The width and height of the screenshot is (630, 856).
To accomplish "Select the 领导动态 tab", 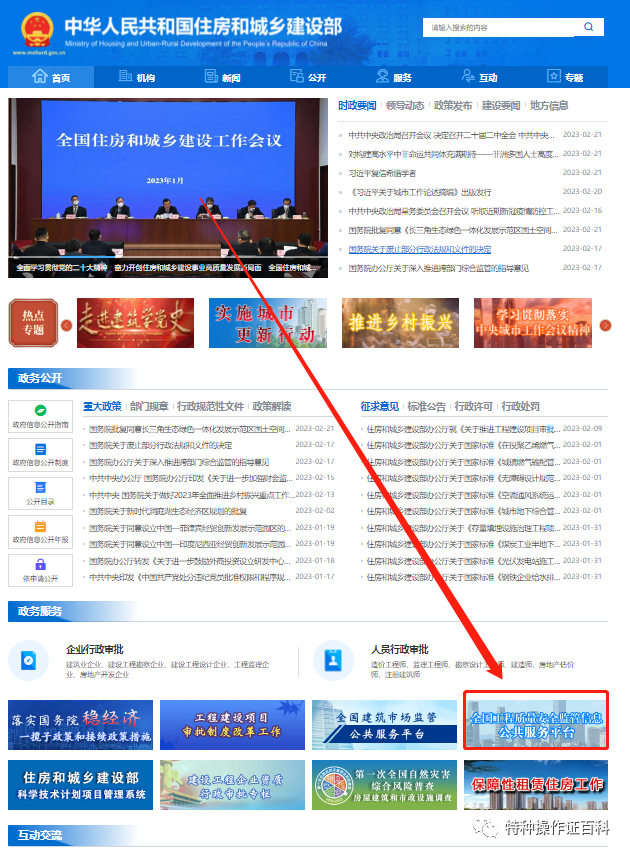I will pyautogui.click(x=405, y=105).
